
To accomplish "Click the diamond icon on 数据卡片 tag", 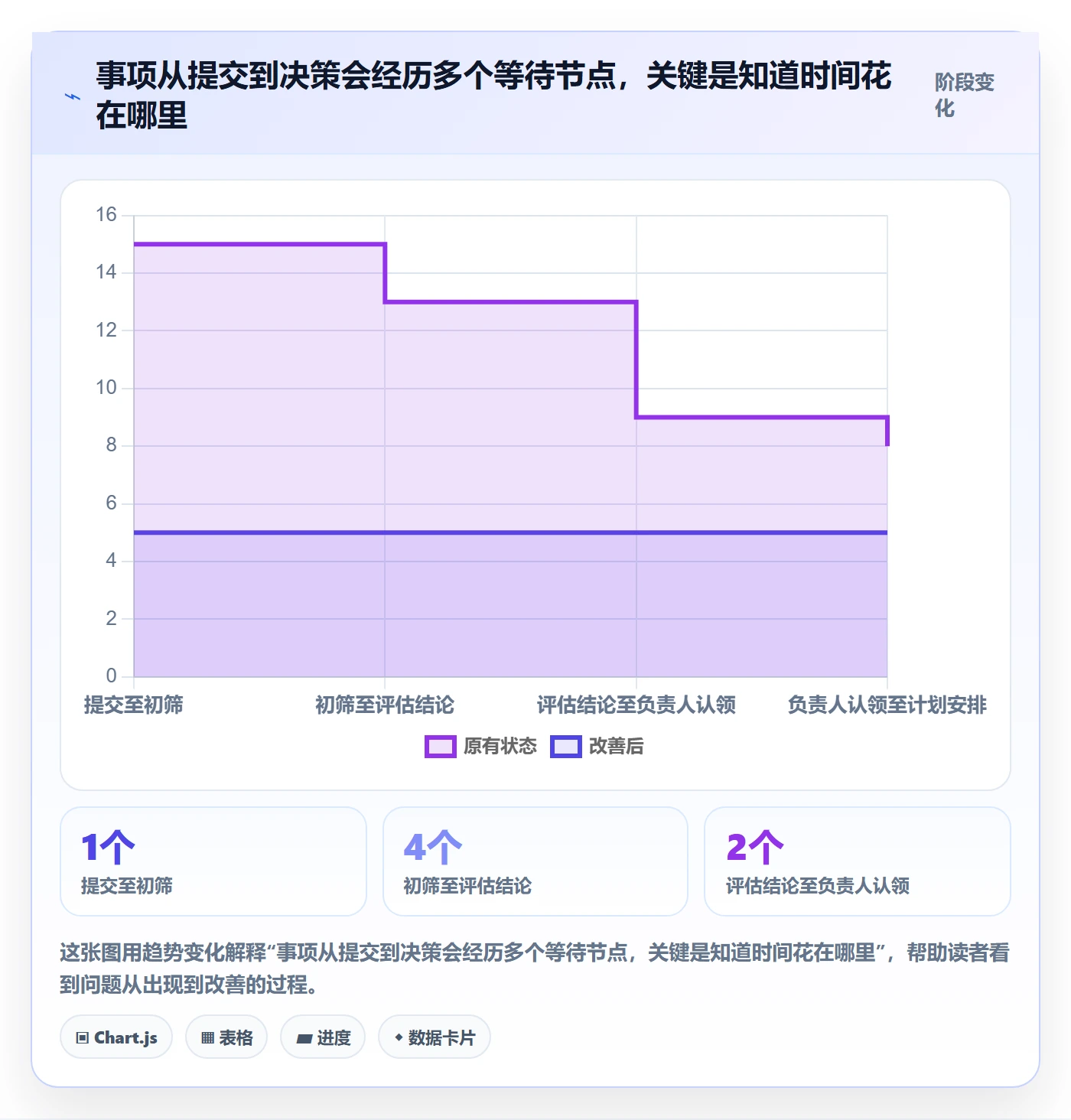I will pos(399,1037).
